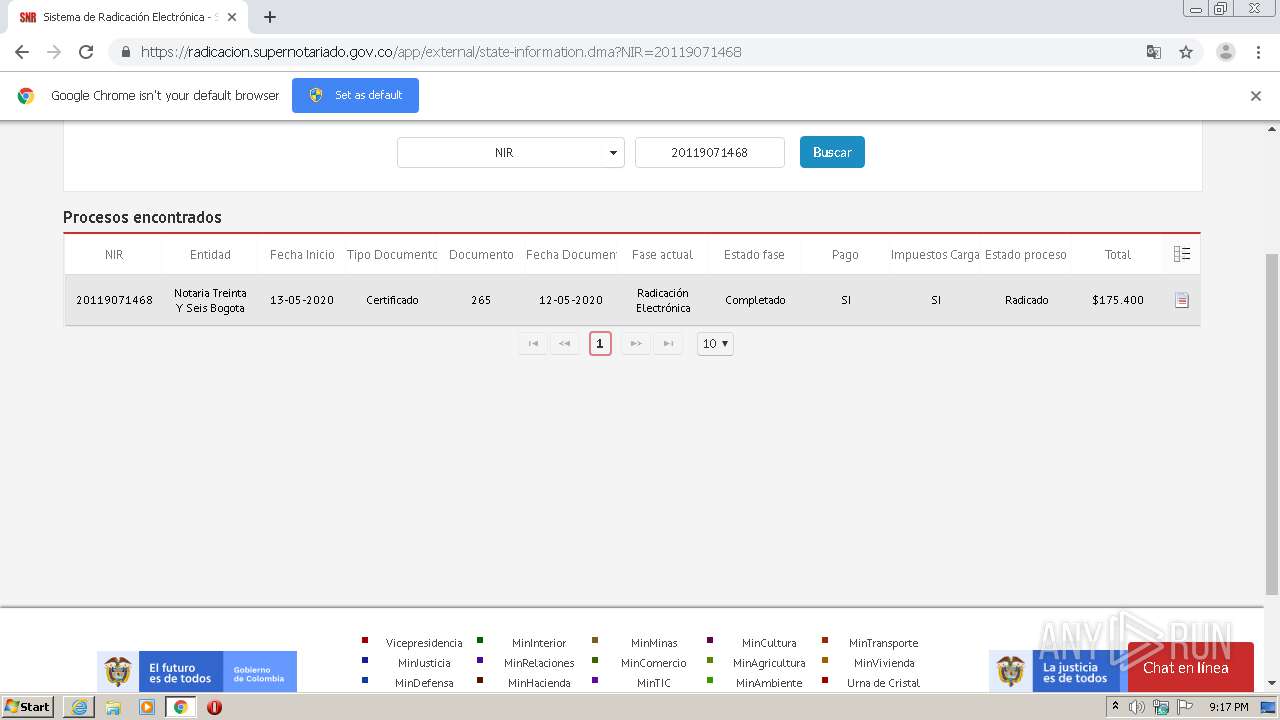Select the Sistema de Radicación Electrónica tab
Screen dimensions: 1280x720
pyautogui.click(x=130, y=17)
